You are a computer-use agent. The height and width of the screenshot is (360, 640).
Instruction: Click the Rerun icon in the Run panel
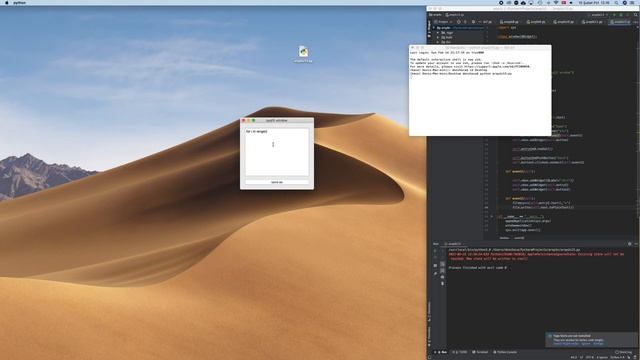pyautogui.click(x=435, y=250)
